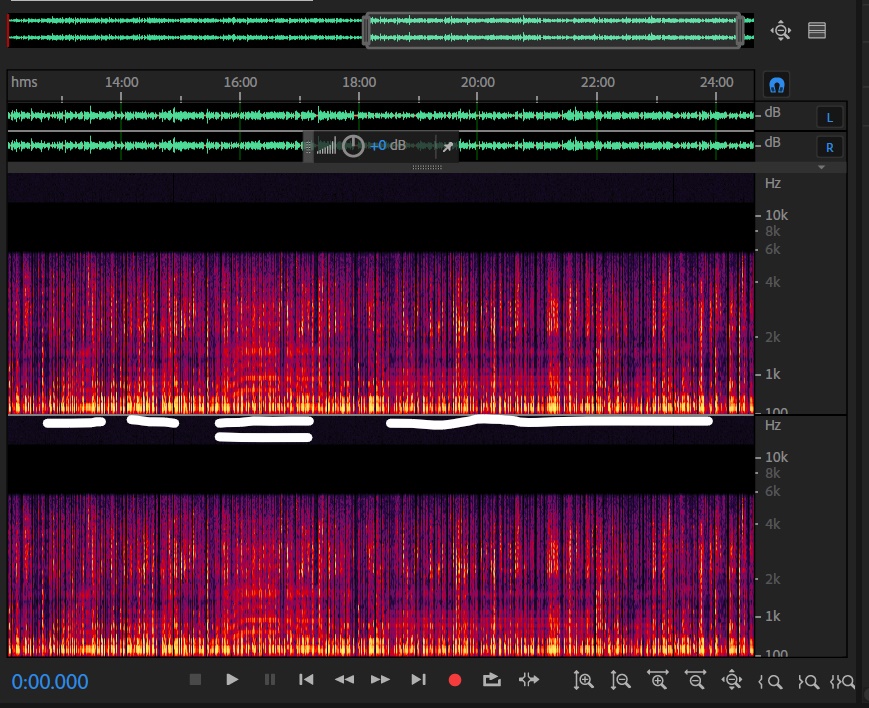This screenshot has width=869, height=708.
Task: Stop playback with the Stop button
Action: [195, 680]
